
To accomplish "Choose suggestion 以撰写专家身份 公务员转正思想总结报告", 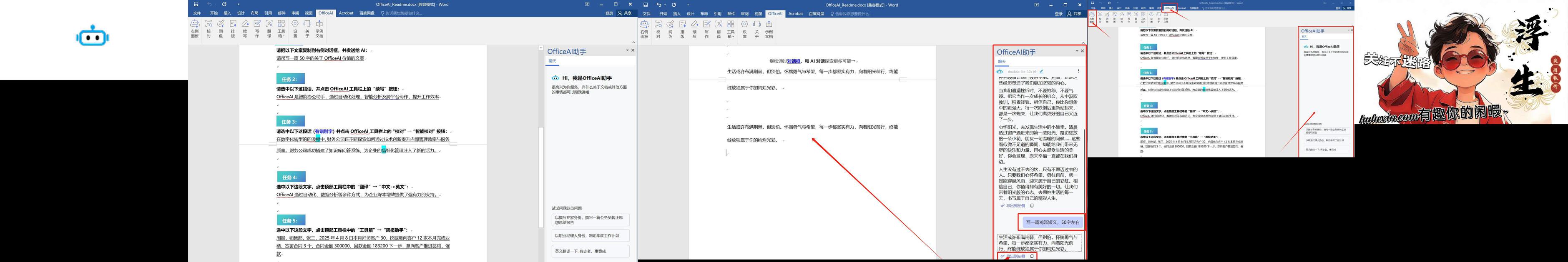I will point(591,220).
